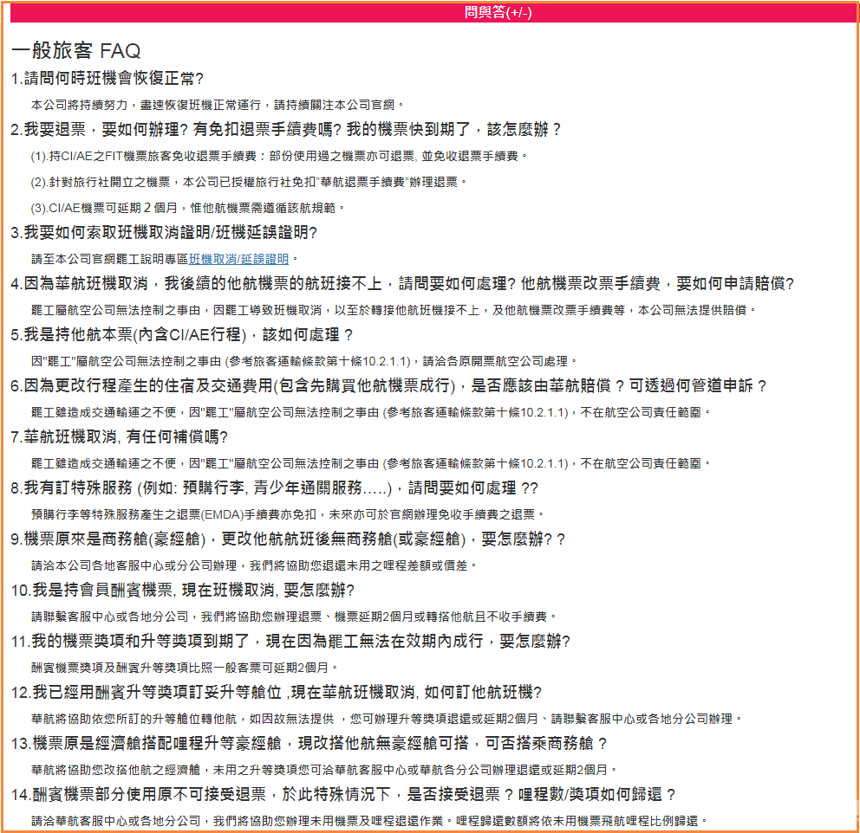Select question 7 about flight cancellation compensation
This screenshot has width=860, height=833.
pyautogui.click(x=120, y=436)
